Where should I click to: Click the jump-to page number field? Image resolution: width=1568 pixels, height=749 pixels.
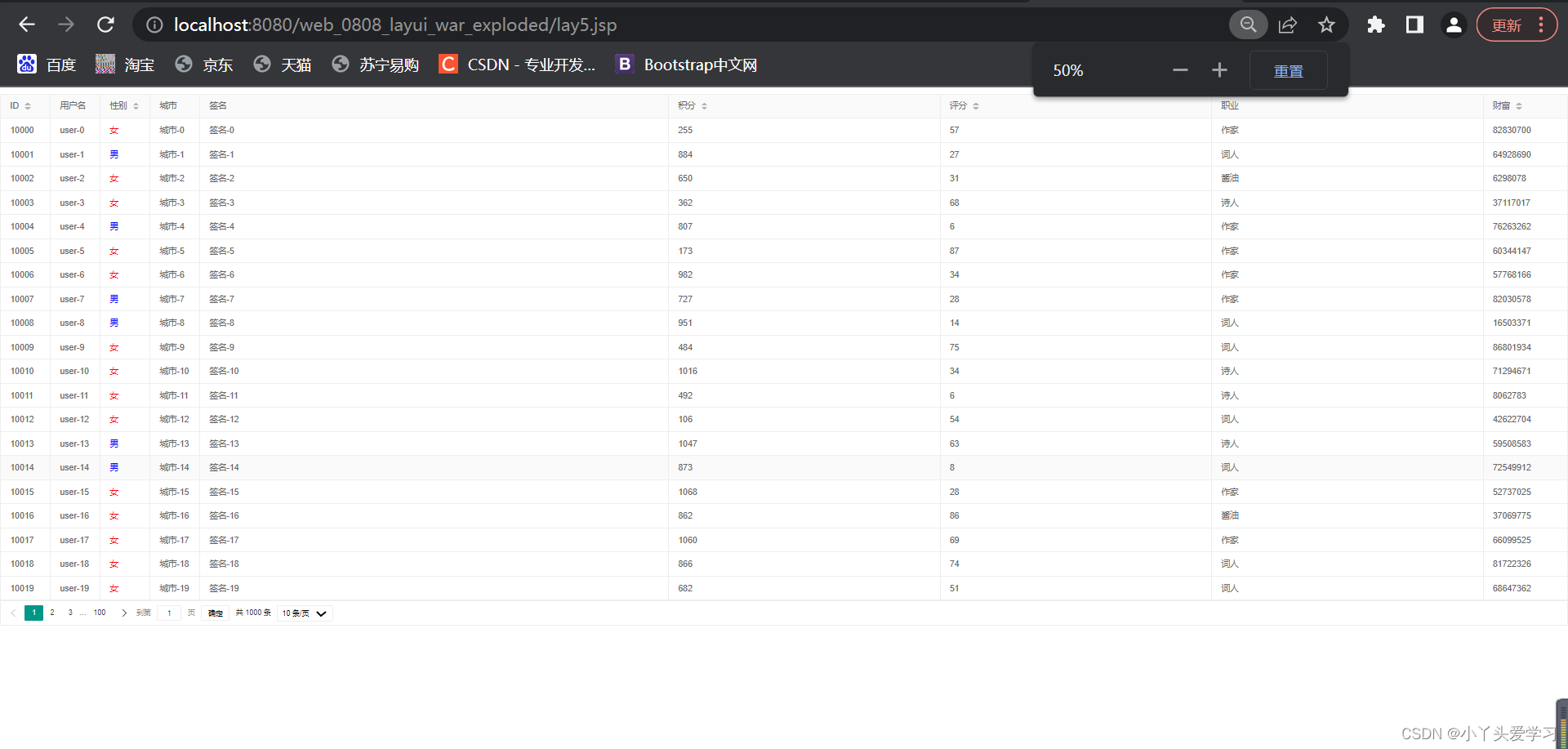pos(169,613)
